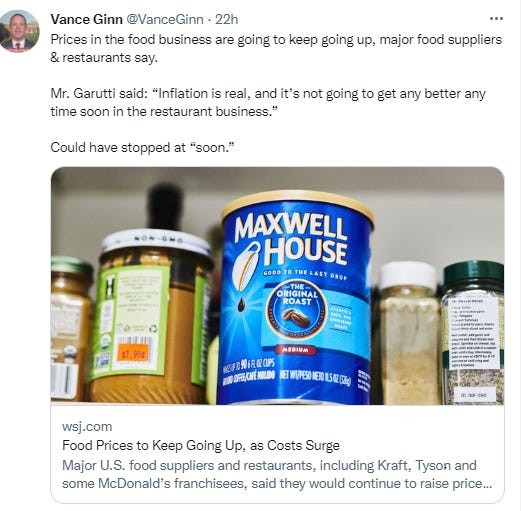
Task: Click the wsj.com domain label
Action: [x=87, y=426]
